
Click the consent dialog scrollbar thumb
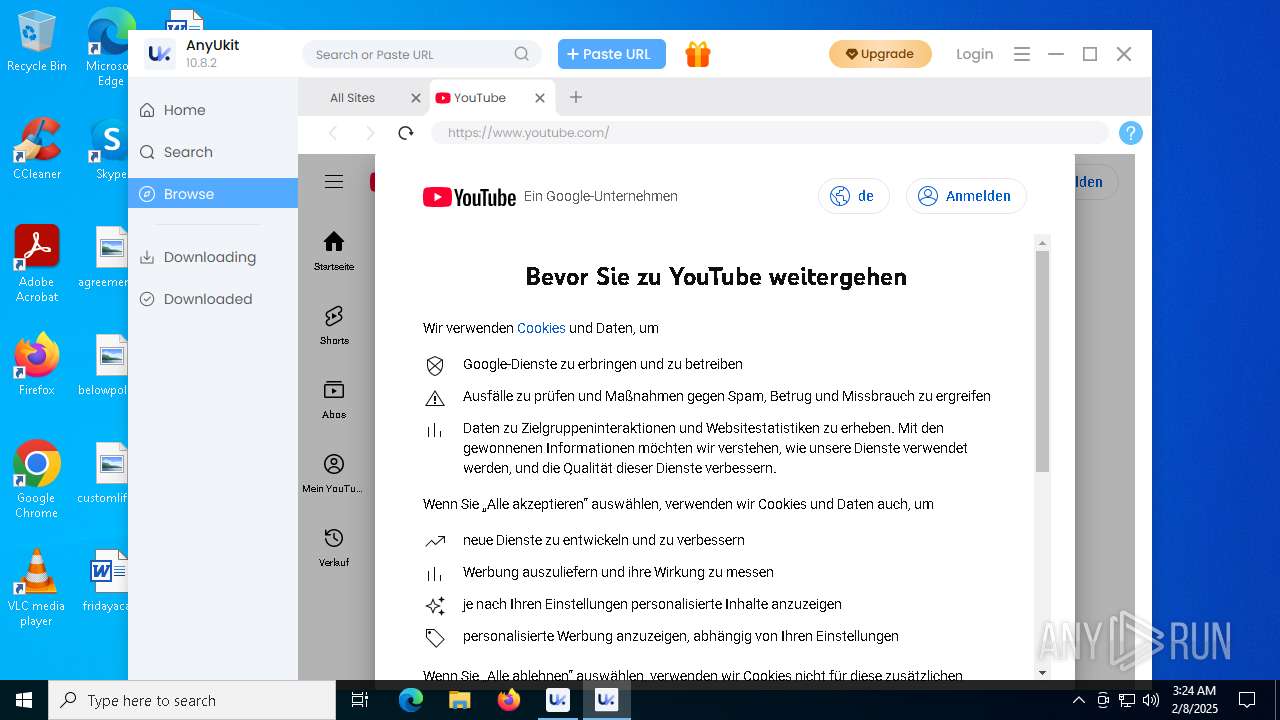pos(1042,361)
